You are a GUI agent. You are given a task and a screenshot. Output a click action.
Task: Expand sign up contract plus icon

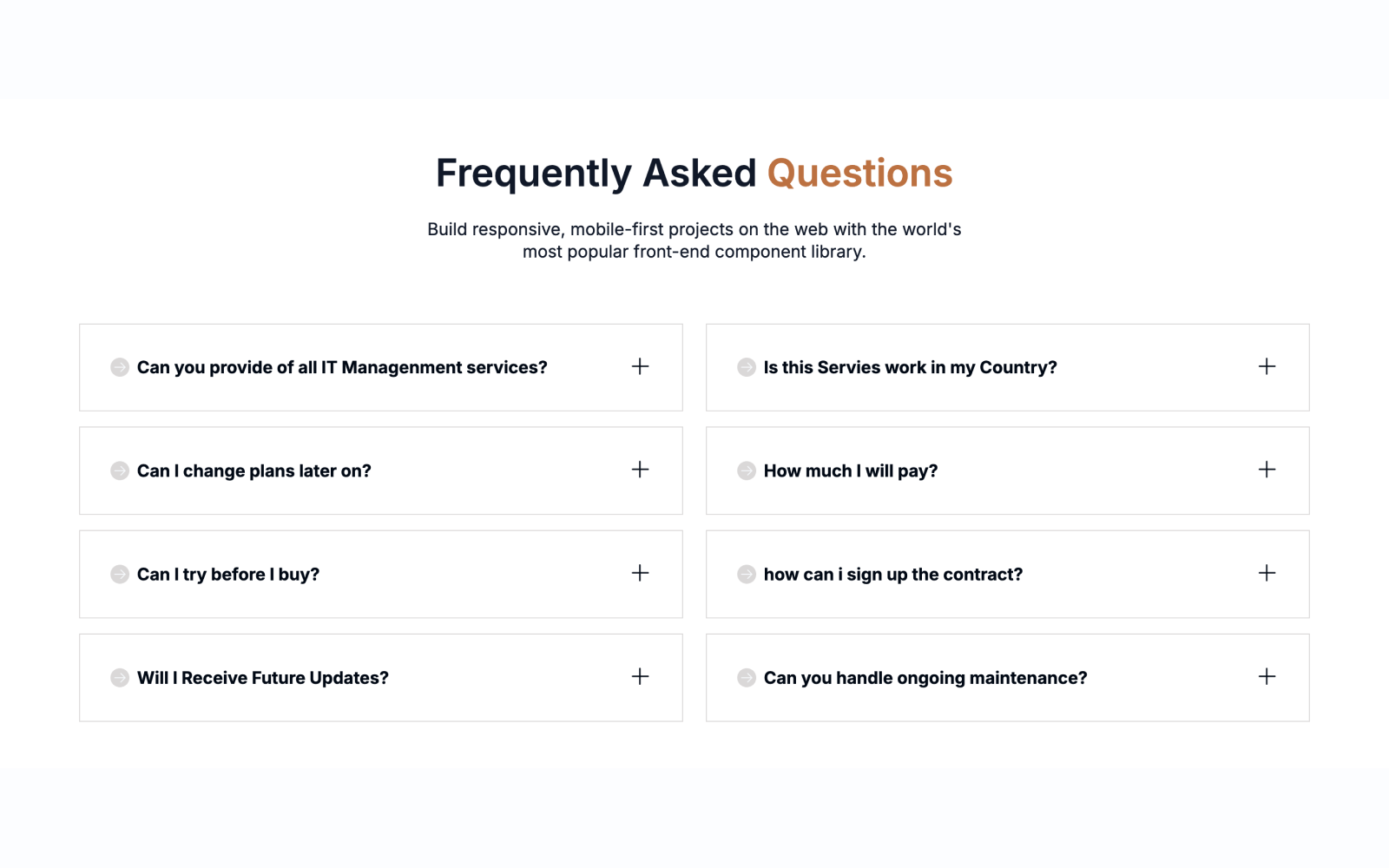pyautogui.click(x=1267, y=573)
